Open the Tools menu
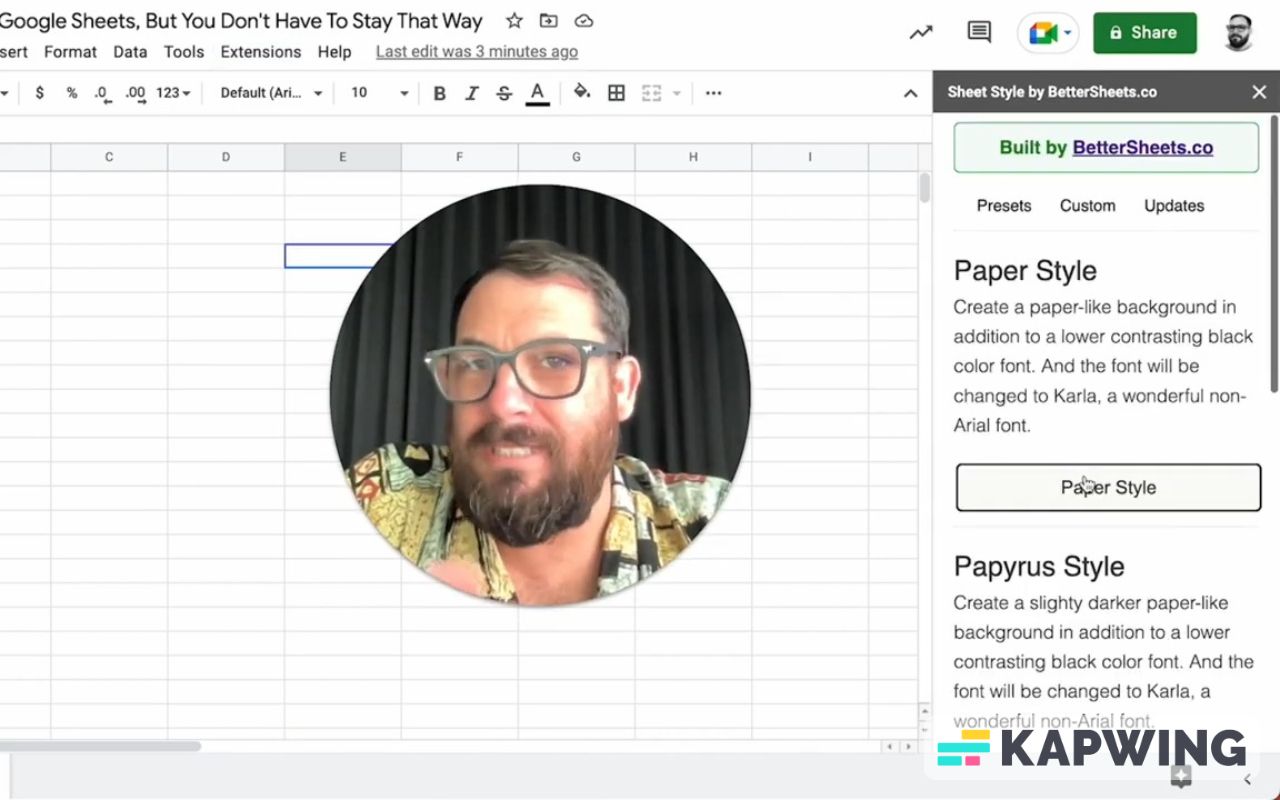Viewport: 1280px width, 800px height. pos(184,52)
